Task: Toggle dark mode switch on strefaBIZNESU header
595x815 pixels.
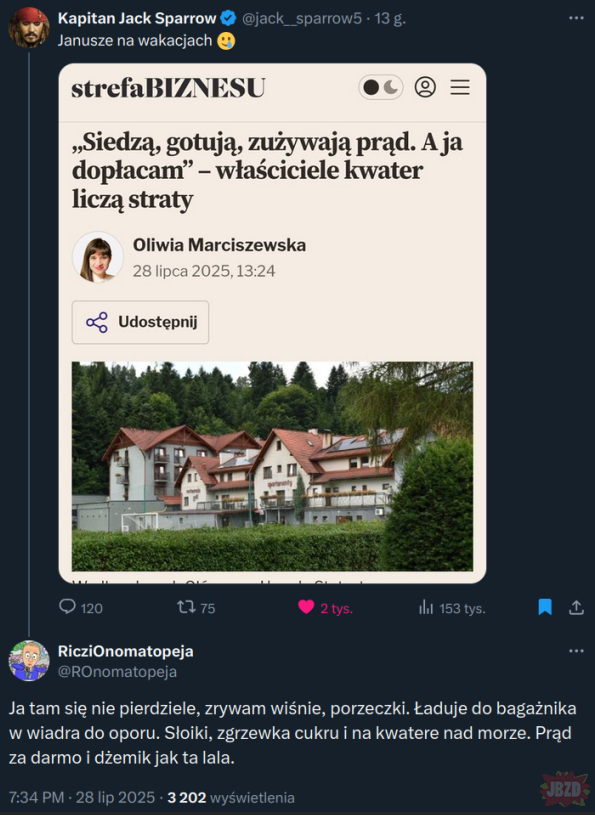Action: pyautogui.click(x=381, y=87)
